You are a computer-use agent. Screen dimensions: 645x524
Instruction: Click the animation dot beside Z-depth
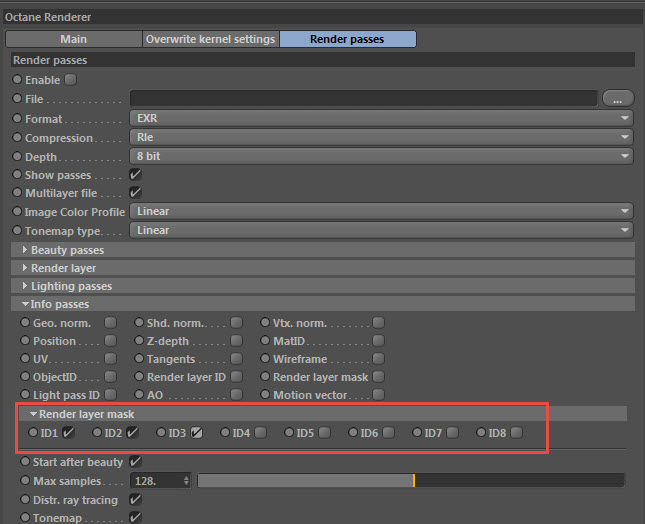(139, 341)
